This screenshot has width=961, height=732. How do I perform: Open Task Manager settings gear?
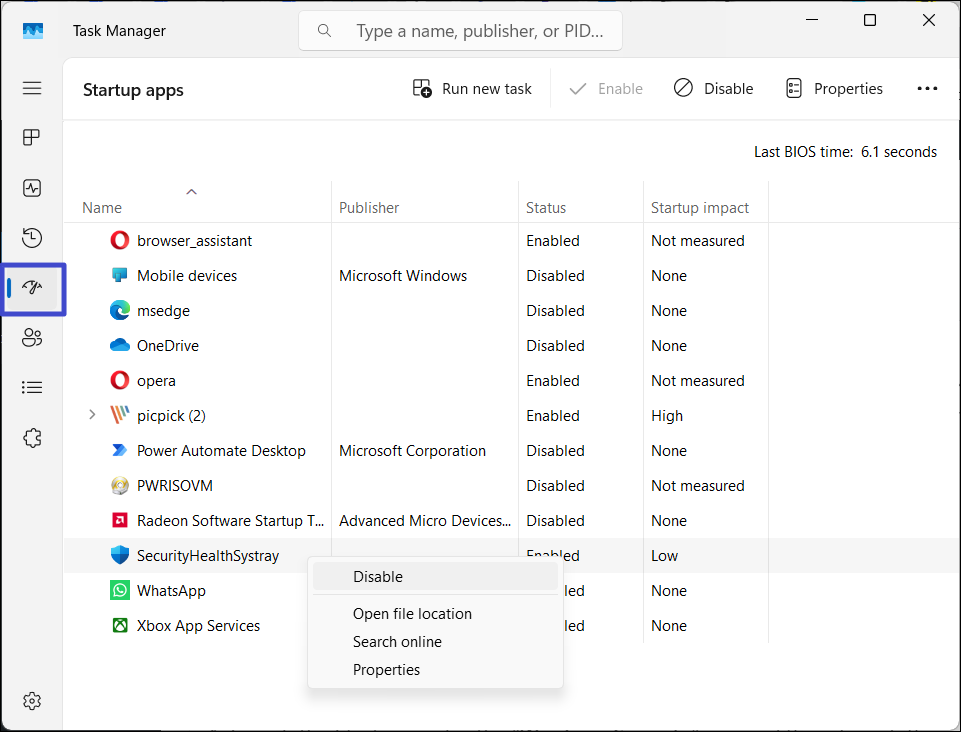coord(32,700)
